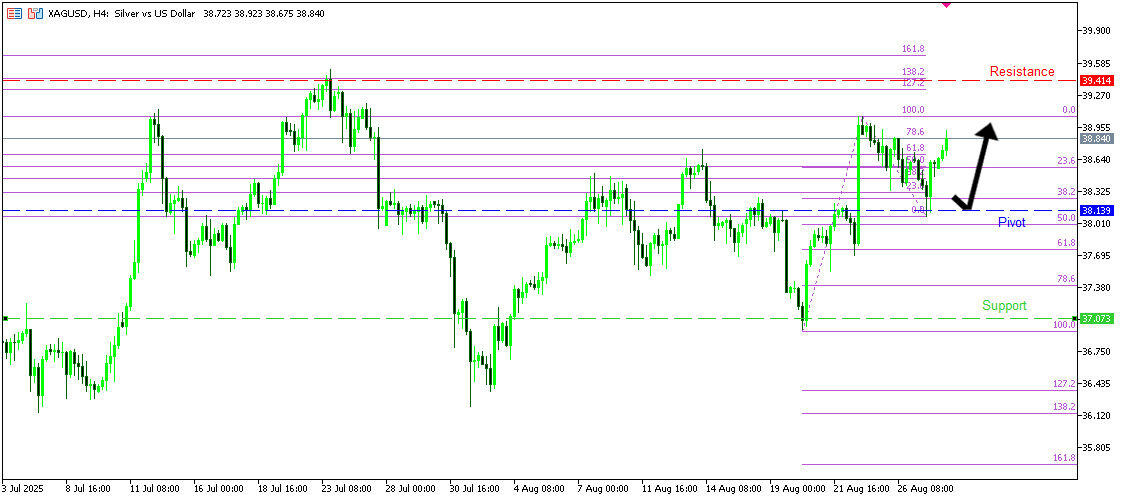The image size is (1125, 500).
Task: Click the green 37.073 price tag
Action: 1096,318
